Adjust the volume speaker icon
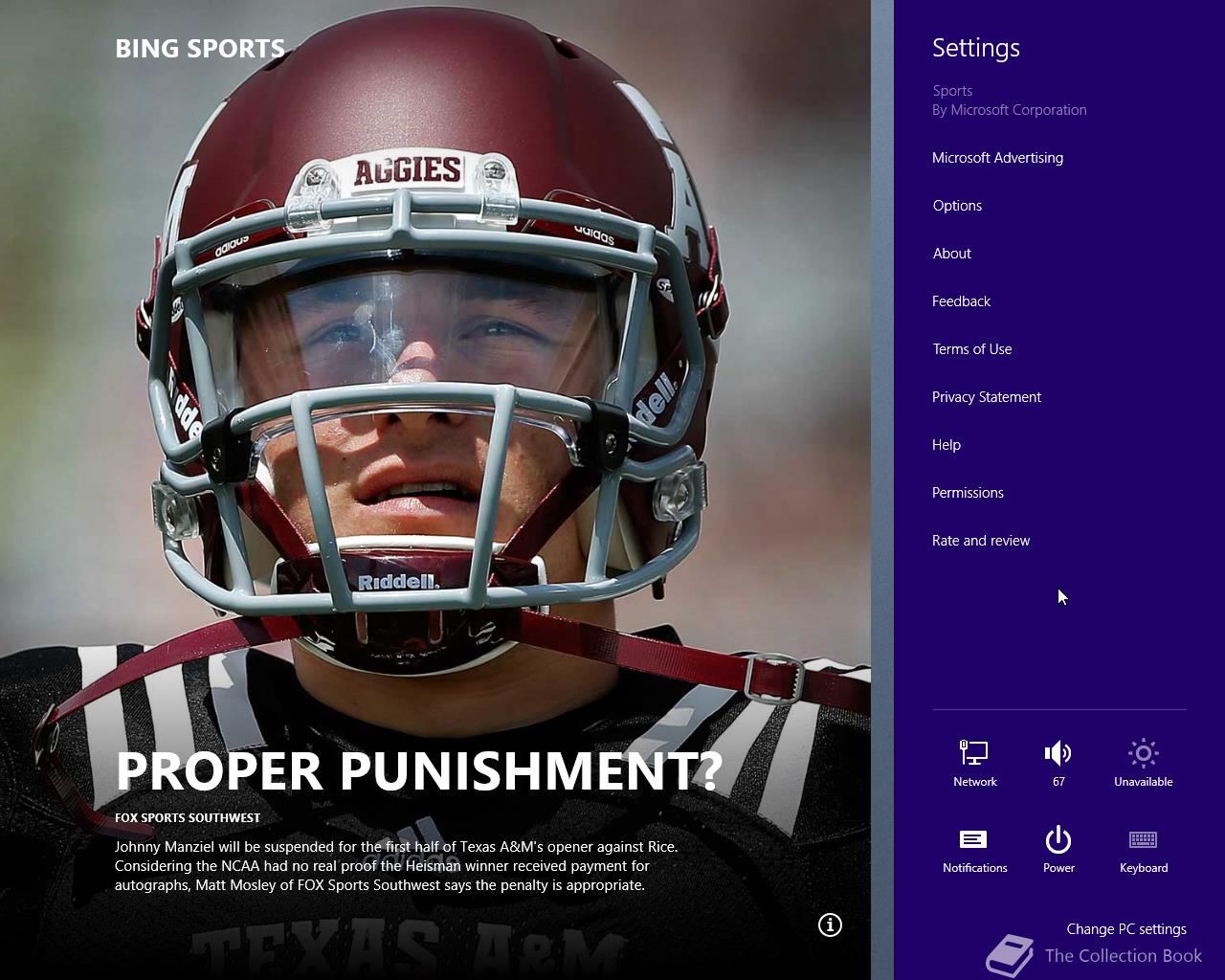 click(1058, 753)
